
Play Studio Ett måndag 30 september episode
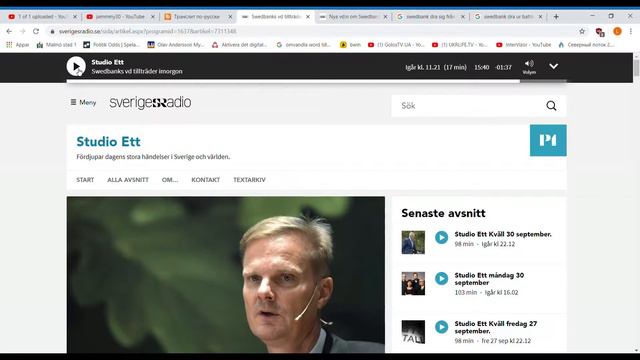tap(441, 278)
